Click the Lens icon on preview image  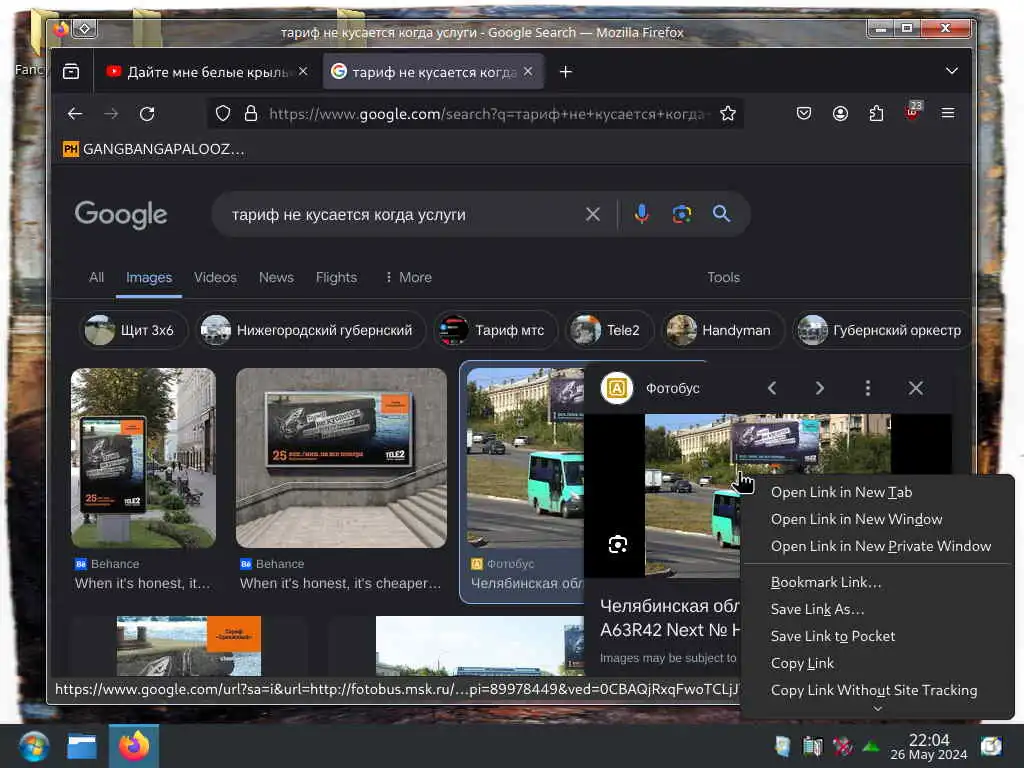[x=618, y=544]
